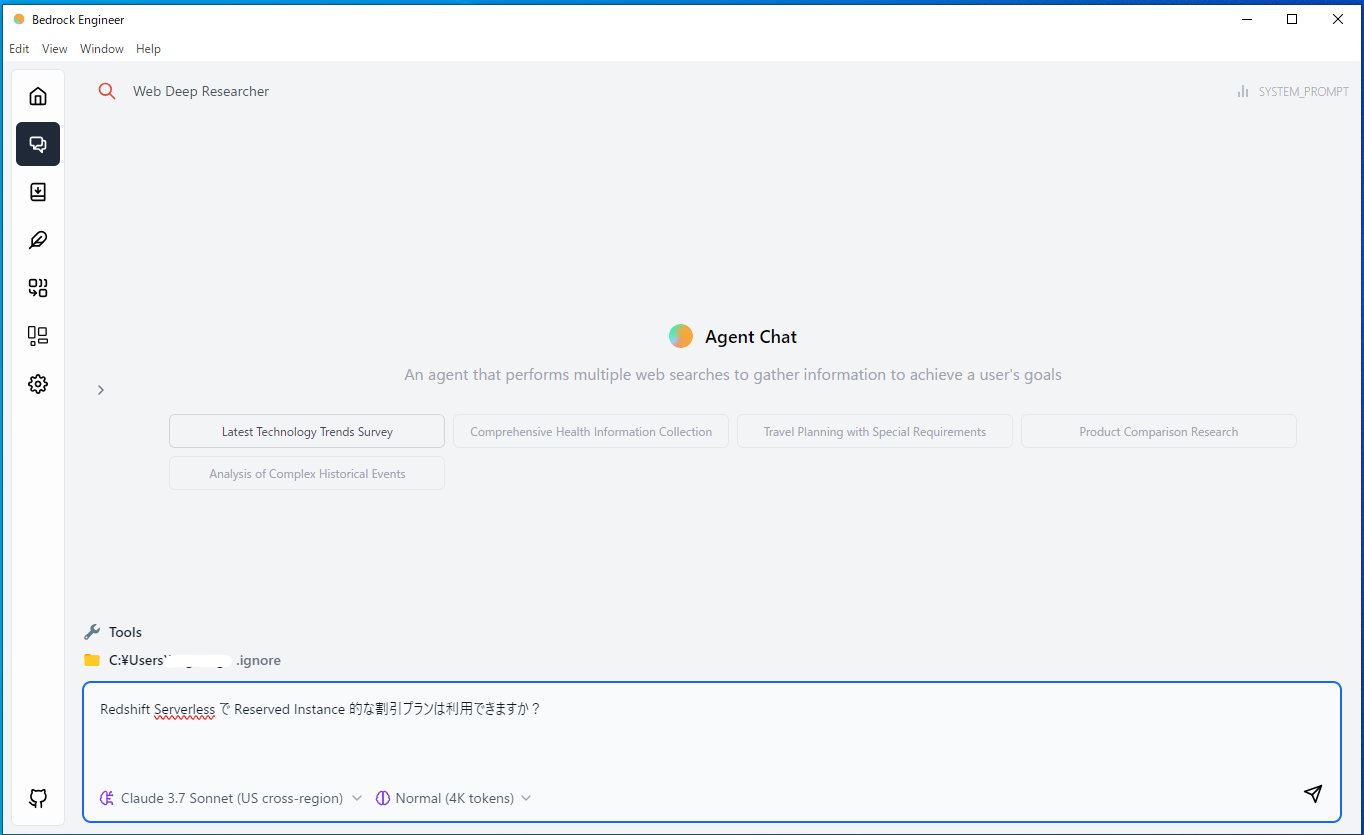This screenshot has height=835, width=1364.
Task: Choose Analysis of Complex Historical Events
Action: pos(307,473)
